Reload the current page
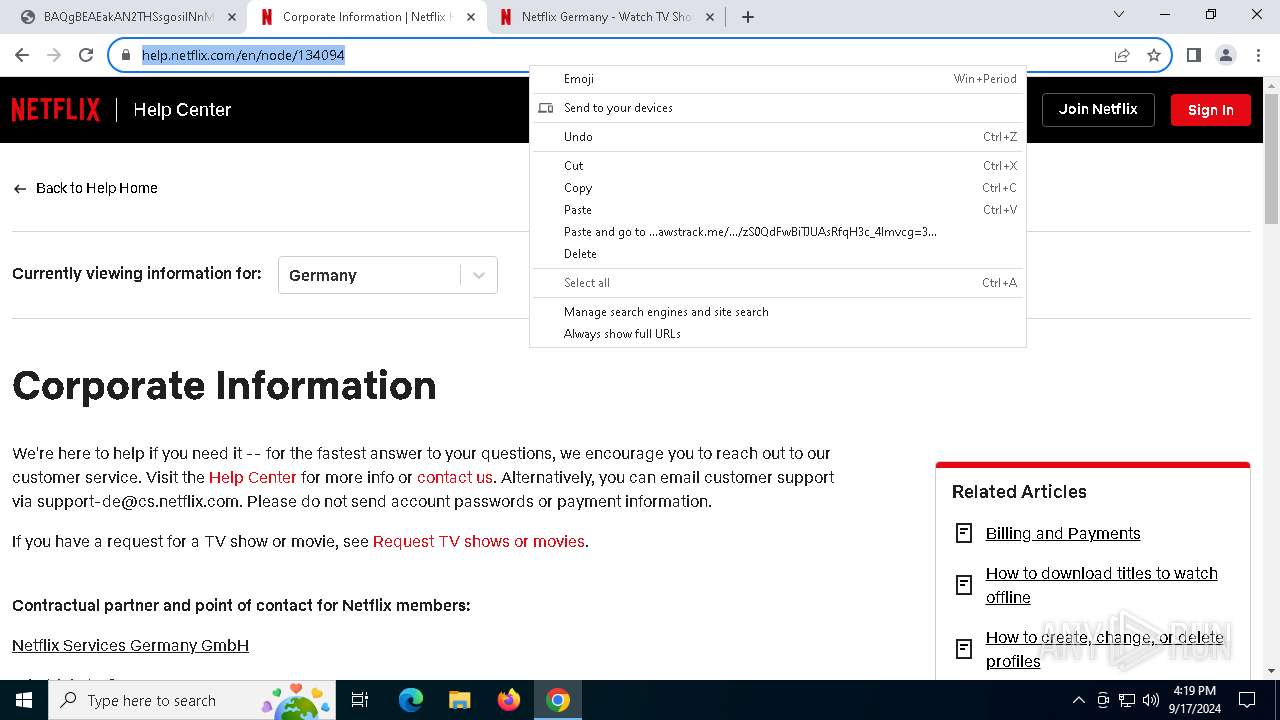This screenshot has width=1280, height=720. (86, 55)
